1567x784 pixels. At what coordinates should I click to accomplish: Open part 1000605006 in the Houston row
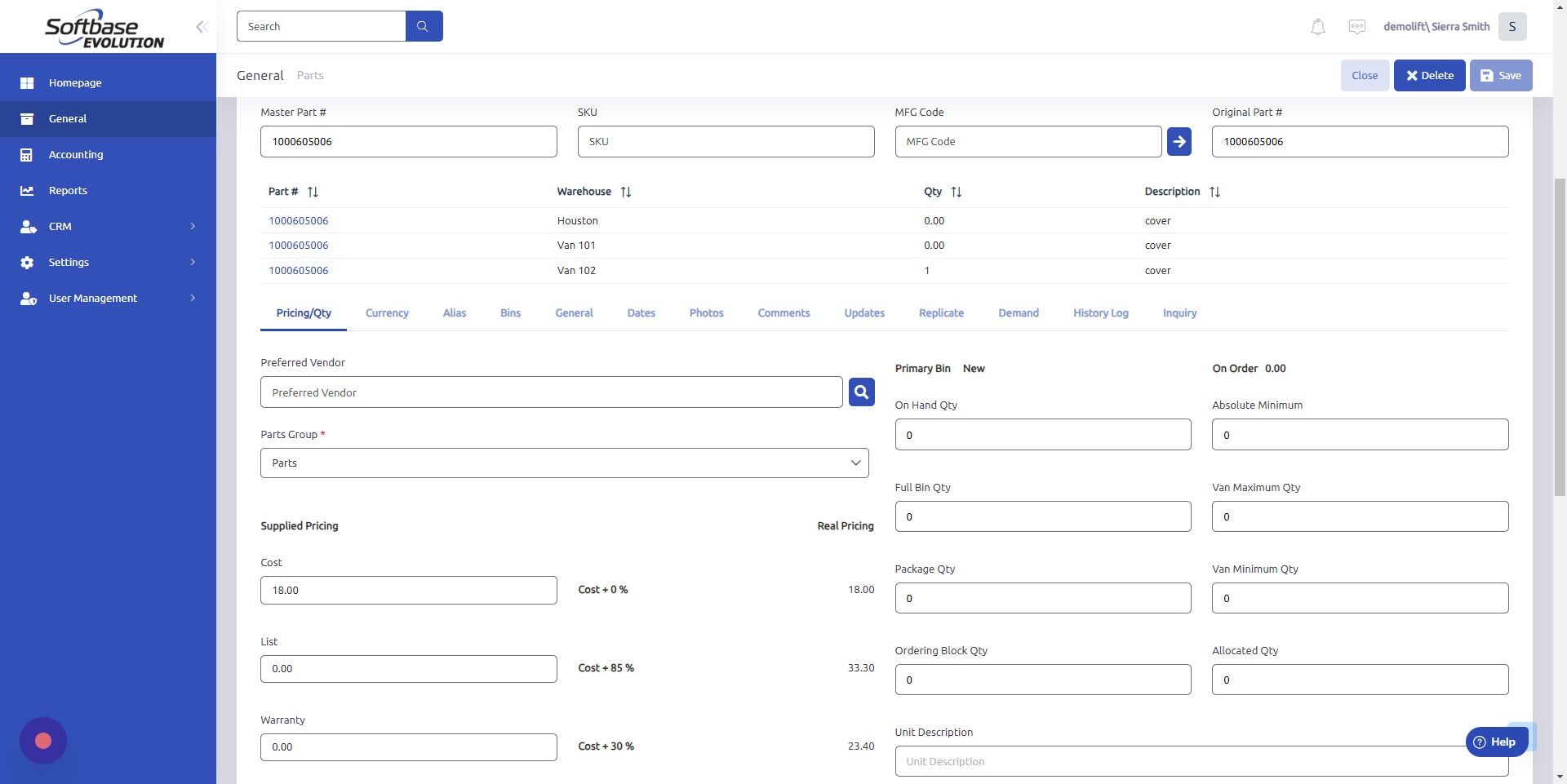click(299, 221)
